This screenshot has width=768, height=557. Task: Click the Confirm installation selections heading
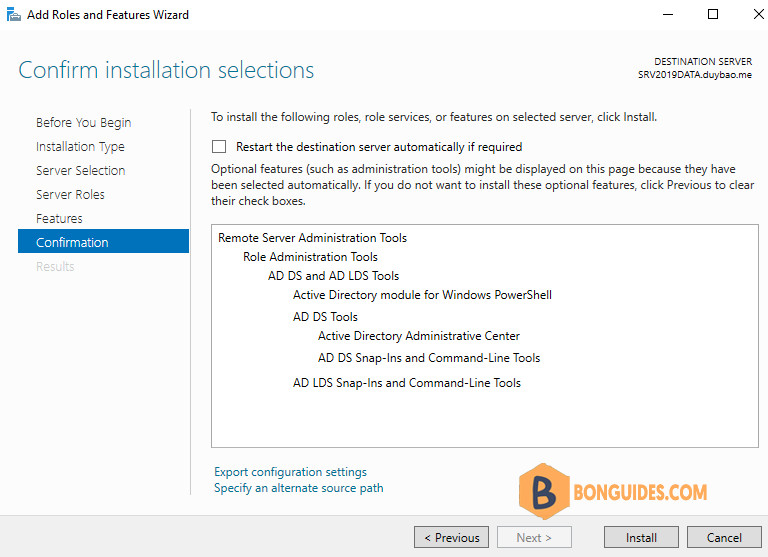point(166,70)
